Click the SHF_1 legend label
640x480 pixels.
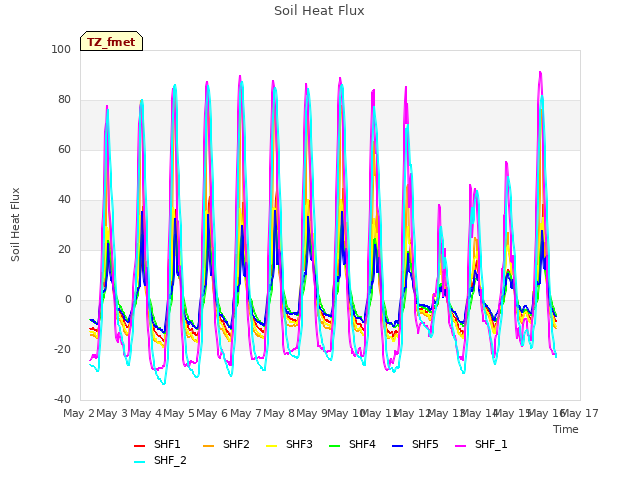[x=491, y=444]
